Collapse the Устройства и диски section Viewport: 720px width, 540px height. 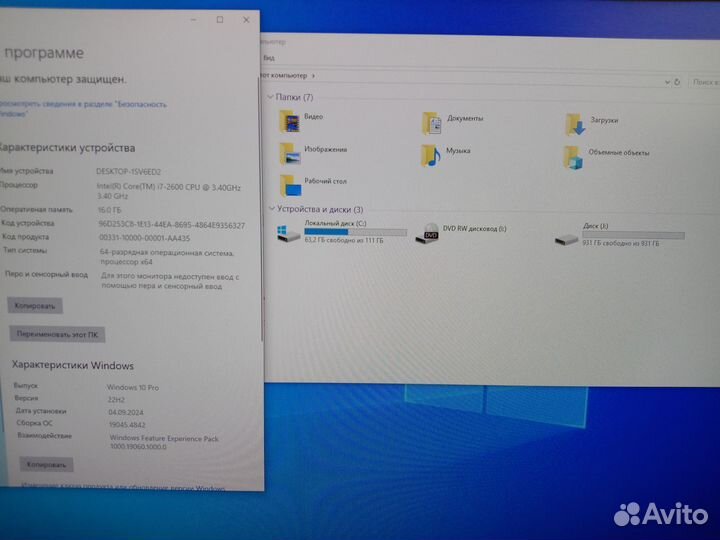click(x=270, y=208)
